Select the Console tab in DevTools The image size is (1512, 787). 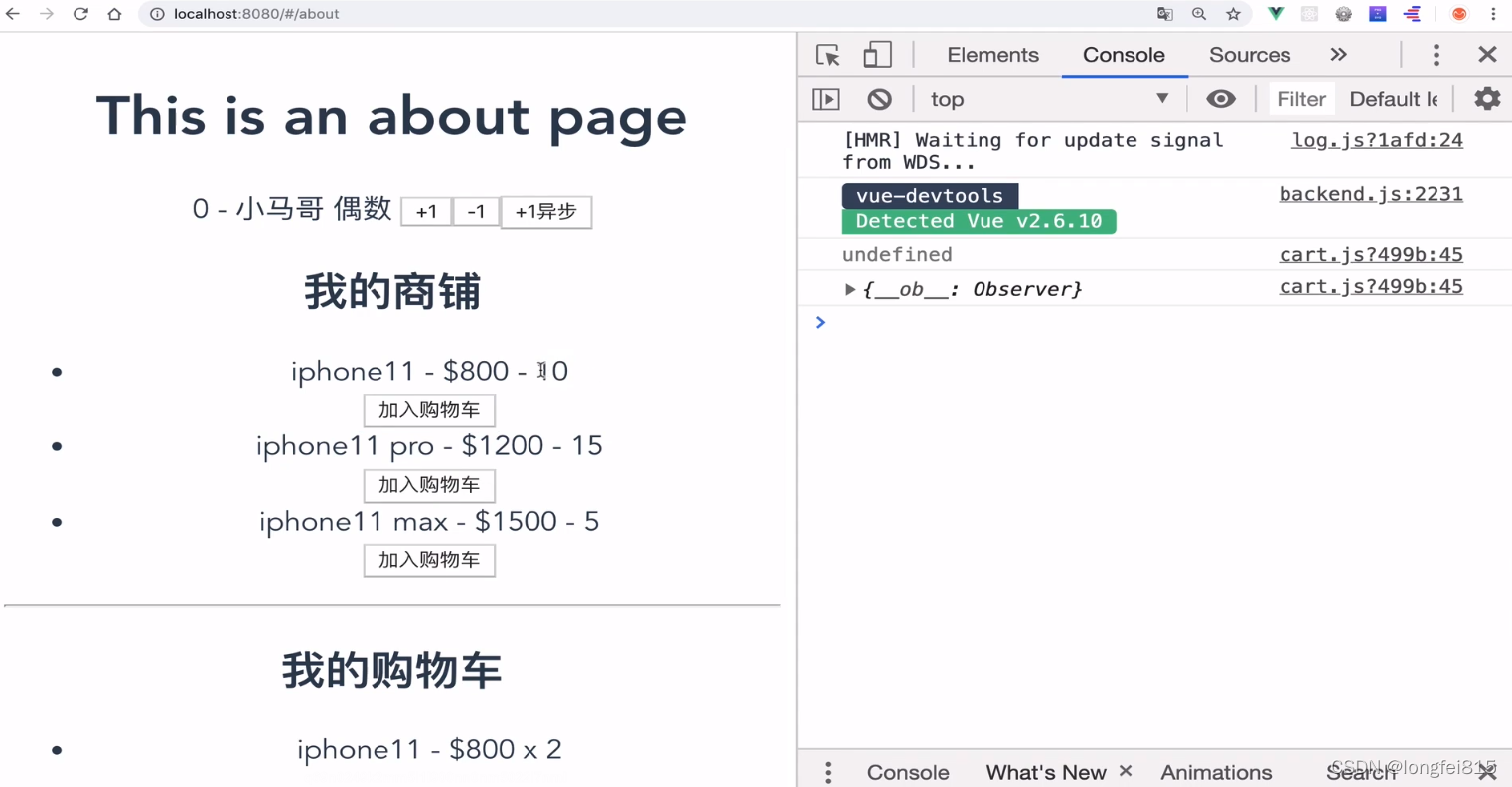pos(1124,55)
